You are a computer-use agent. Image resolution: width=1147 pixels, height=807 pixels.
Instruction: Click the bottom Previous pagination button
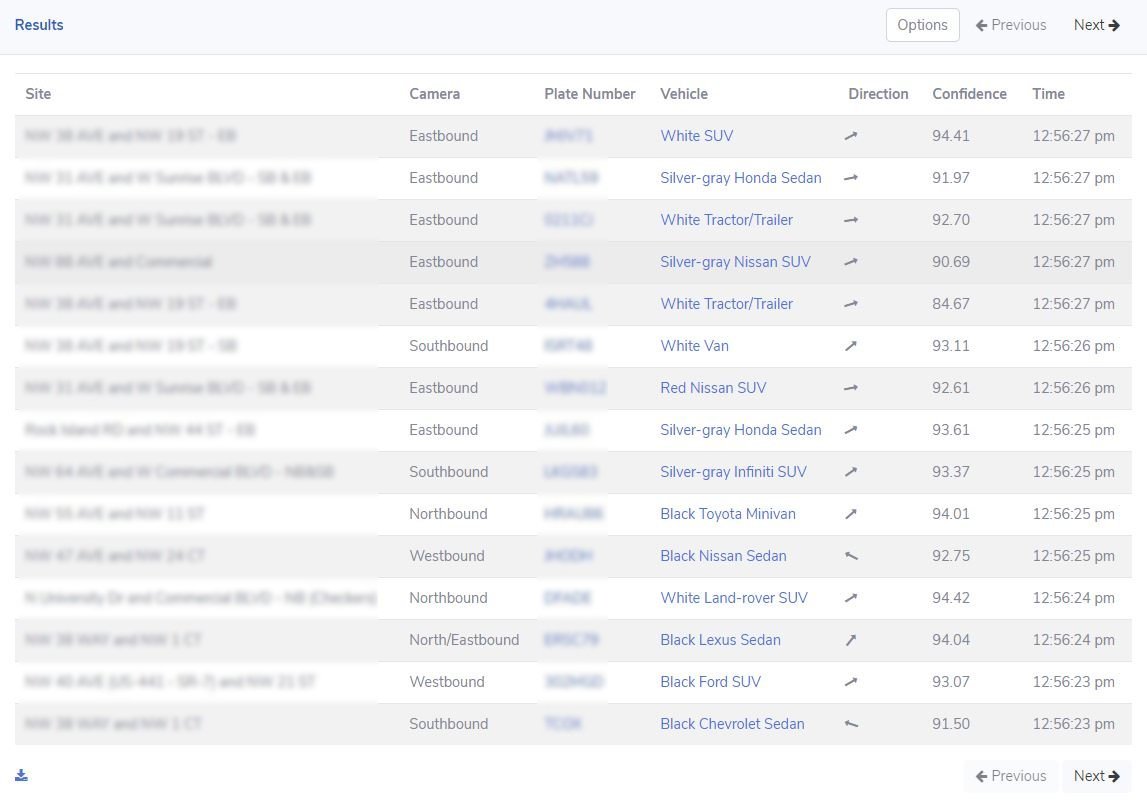point(1011,776)
